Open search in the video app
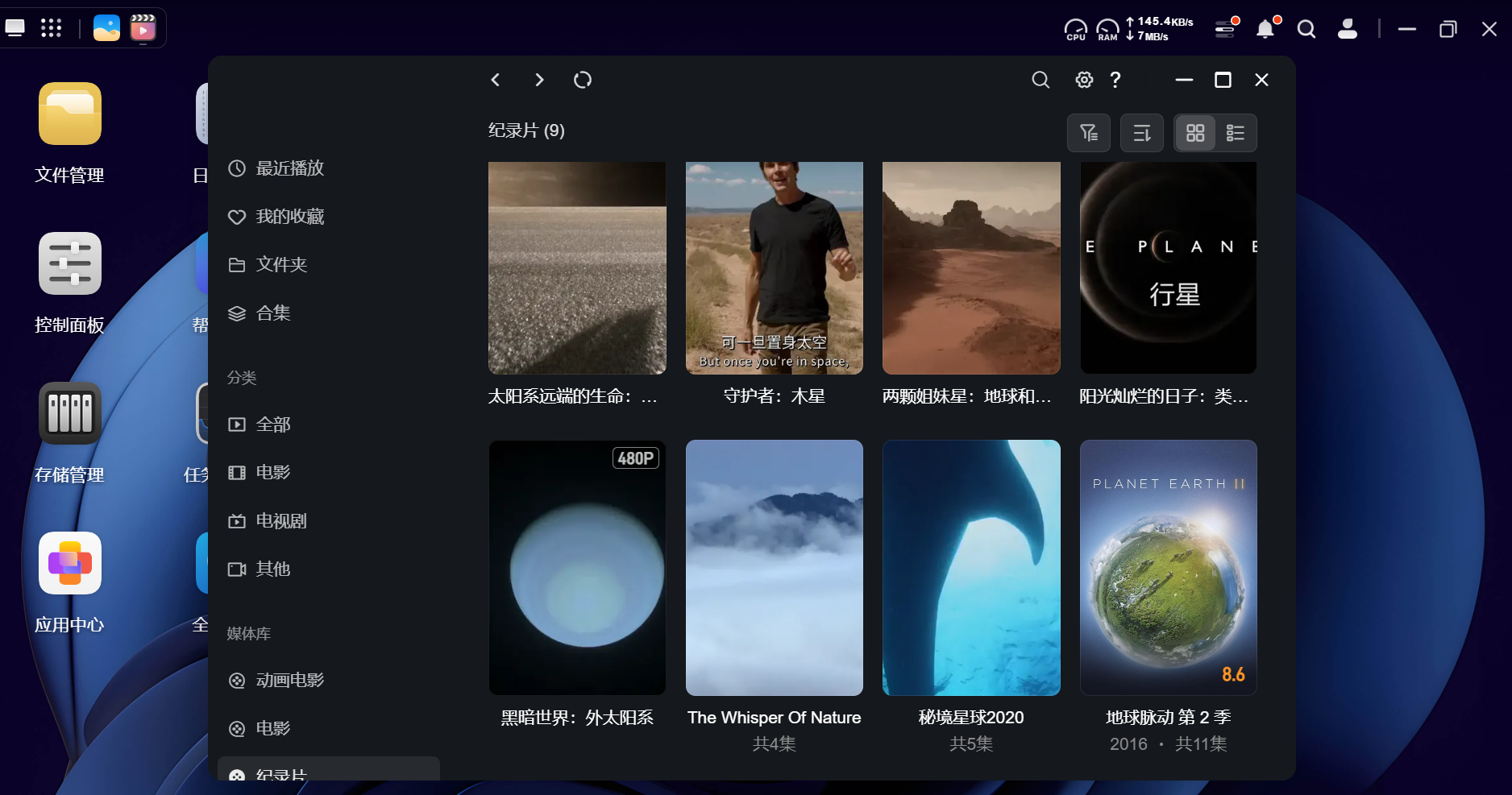The width and height of the screenshot is (1512, 795). click(x=1041, y=80)
